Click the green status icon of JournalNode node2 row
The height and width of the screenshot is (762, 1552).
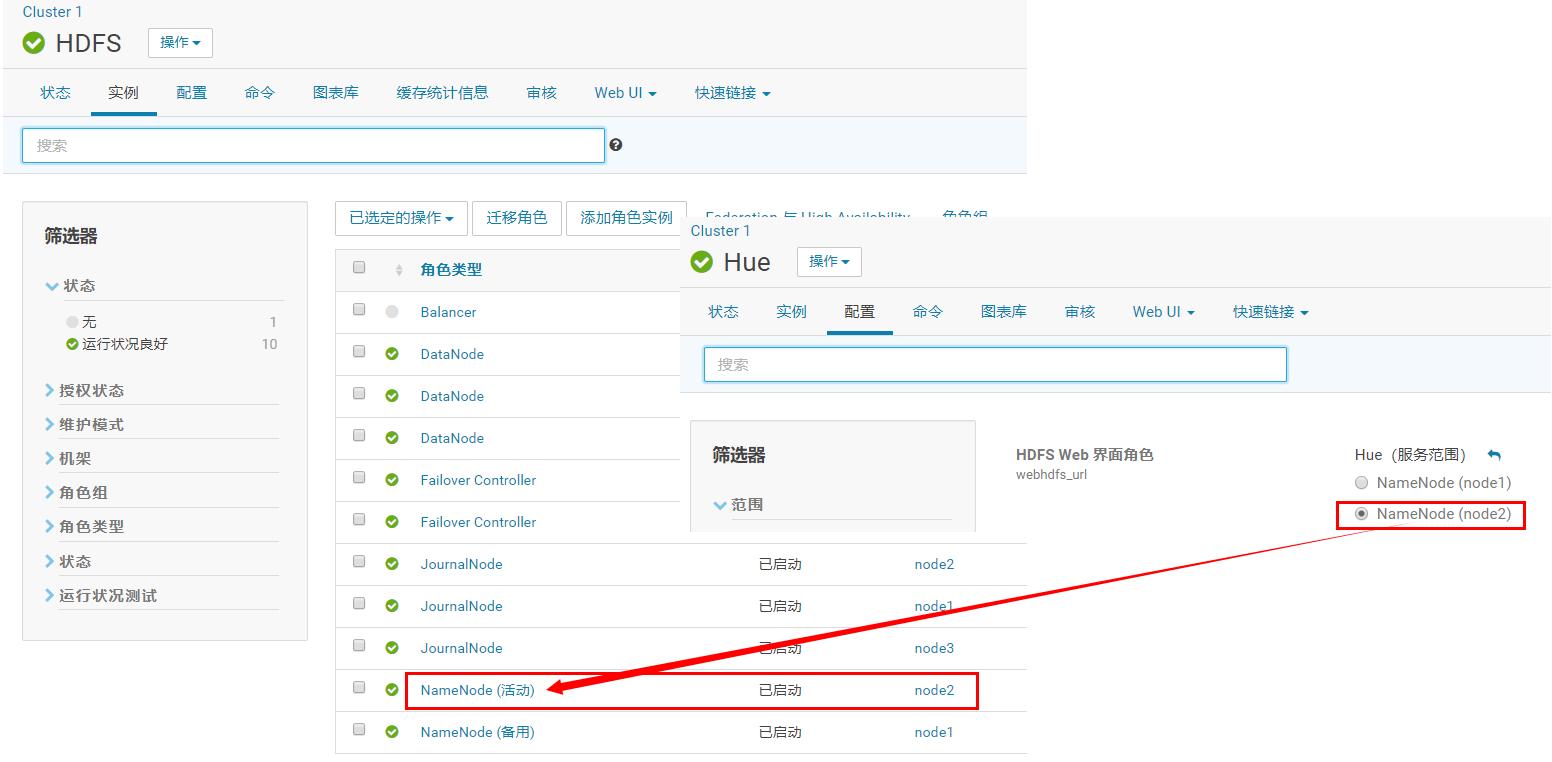pyautogui.click(x=392, y=564)
